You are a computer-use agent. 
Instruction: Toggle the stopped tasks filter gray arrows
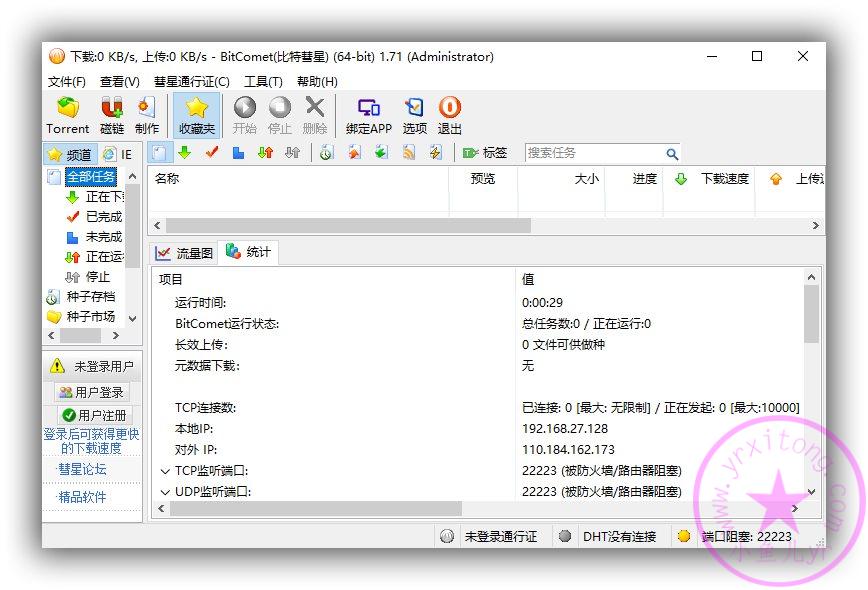tap(293, 153)
